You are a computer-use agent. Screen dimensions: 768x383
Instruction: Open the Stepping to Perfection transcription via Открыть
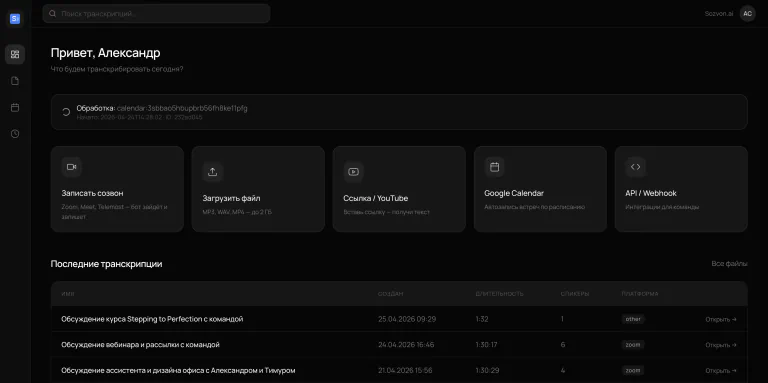click(721, 319)
